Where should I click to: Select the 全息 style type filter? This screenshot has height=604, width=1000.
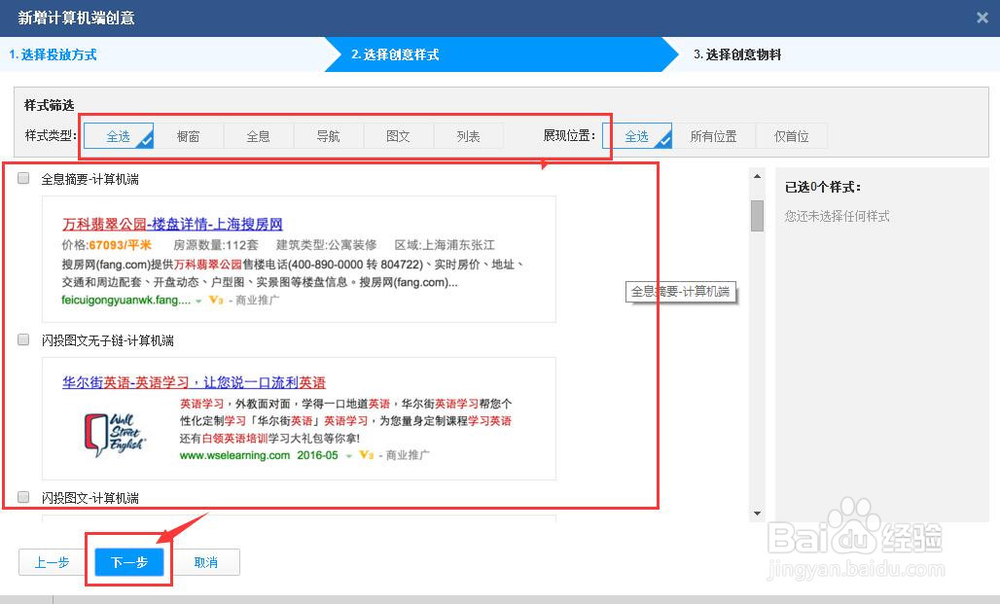pyautogui.click(x=259, y=135)
